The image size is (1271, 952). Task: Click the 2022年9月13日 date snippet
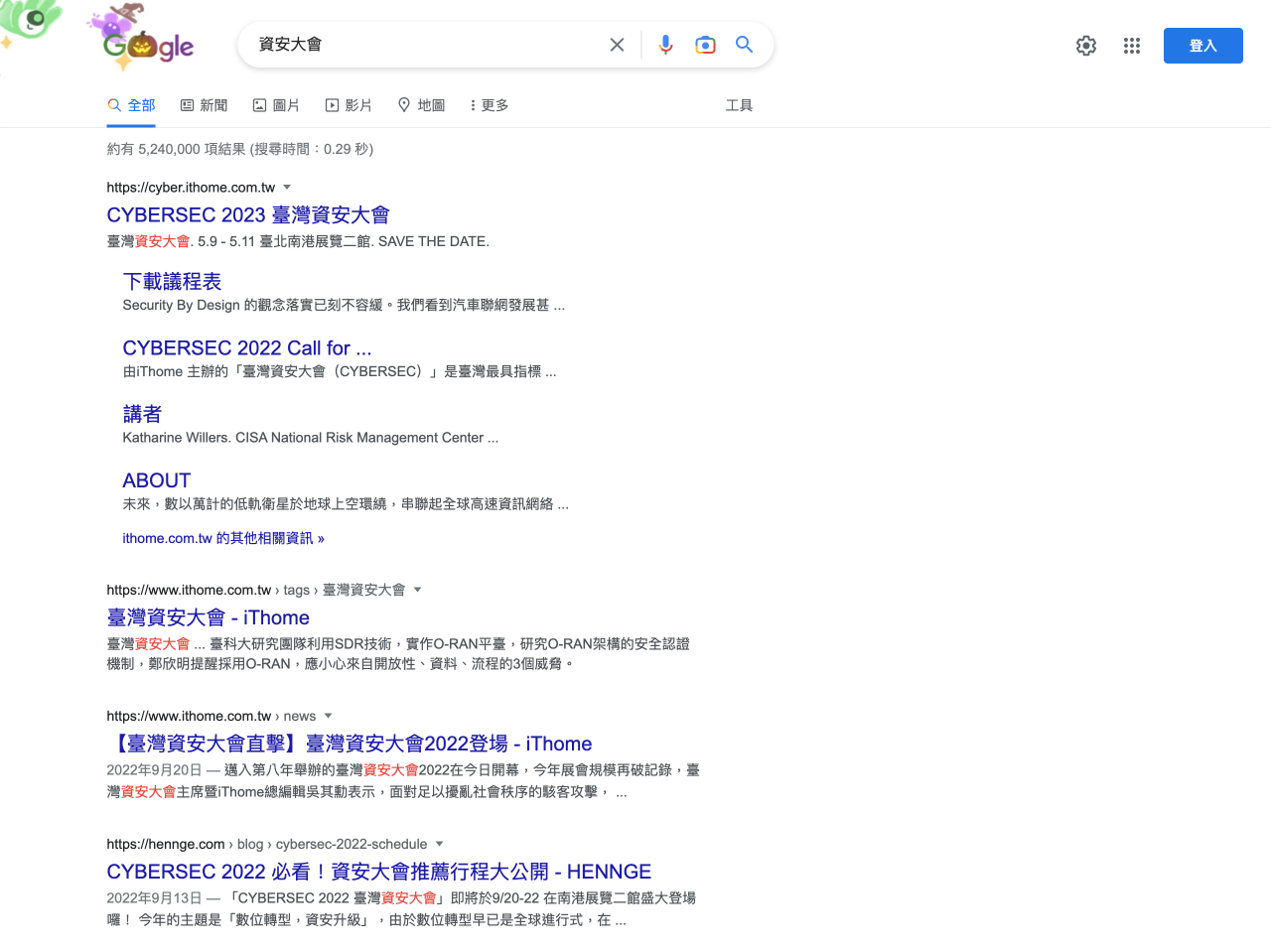tap(154, 898)
